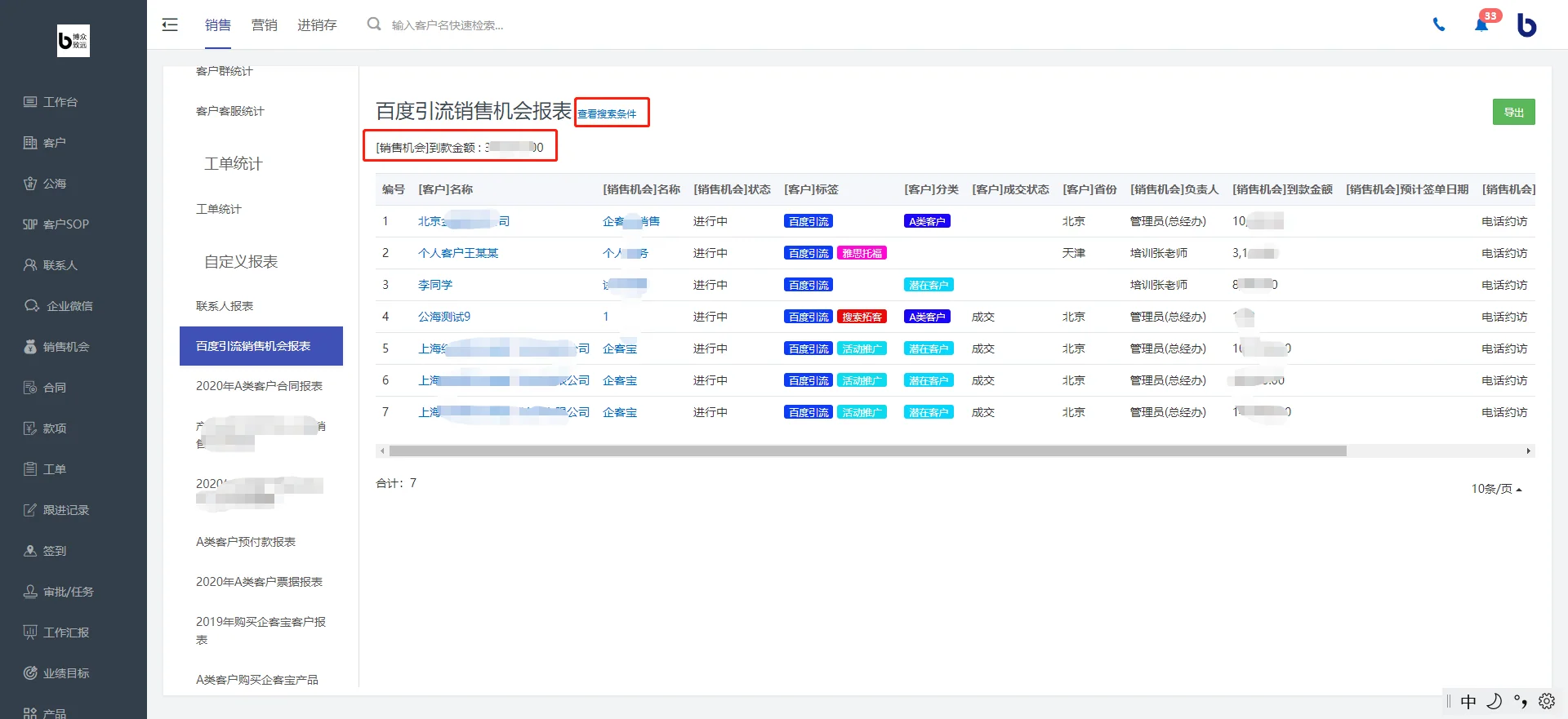Open notifications bell with badge 33
Image resolution: width=1568 pixels, height=719 pixels.
(1481, 24)
